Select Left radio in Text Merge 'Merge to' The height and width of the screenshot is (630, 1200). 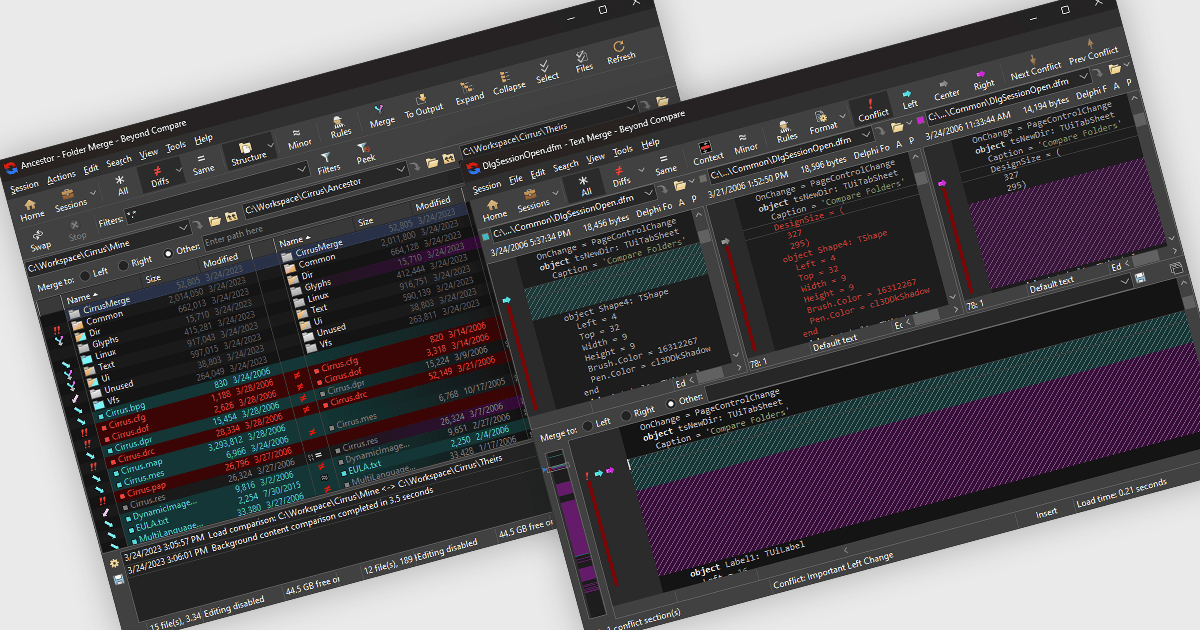[x=588, y=424]
